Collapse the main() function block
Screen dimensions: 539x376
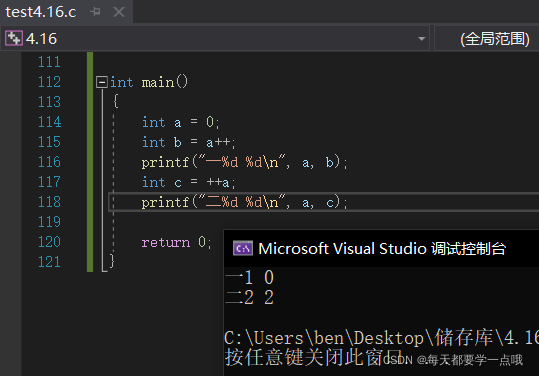(102, 82)
